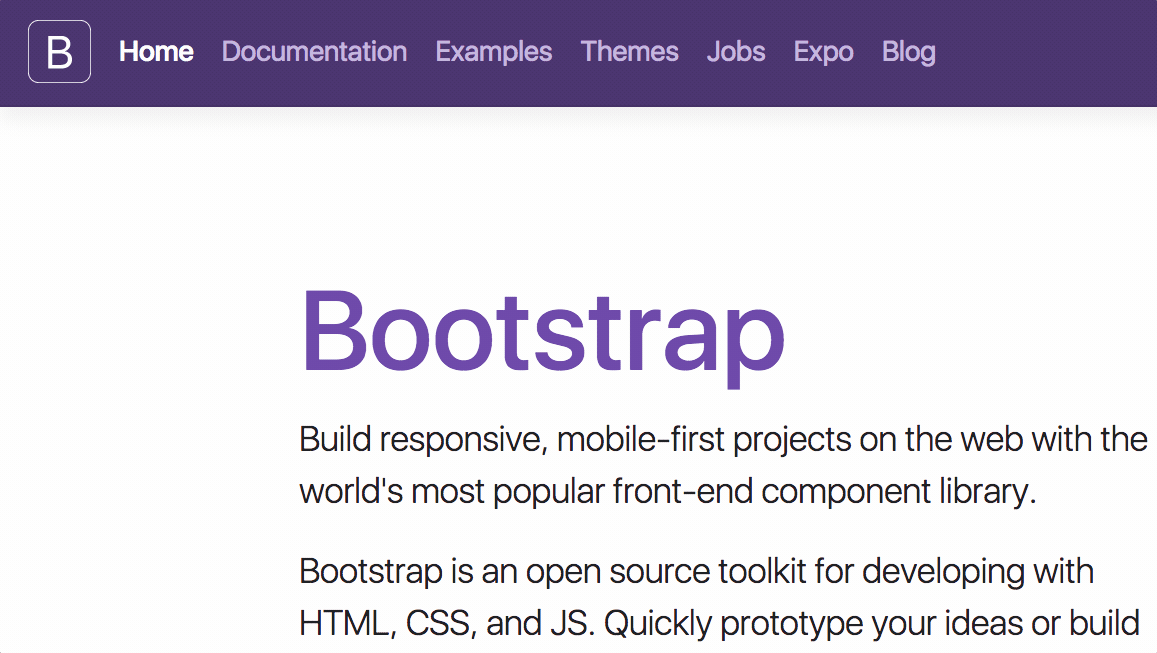
Task: Go to the Documentation page
Action: tap(314, 52)
